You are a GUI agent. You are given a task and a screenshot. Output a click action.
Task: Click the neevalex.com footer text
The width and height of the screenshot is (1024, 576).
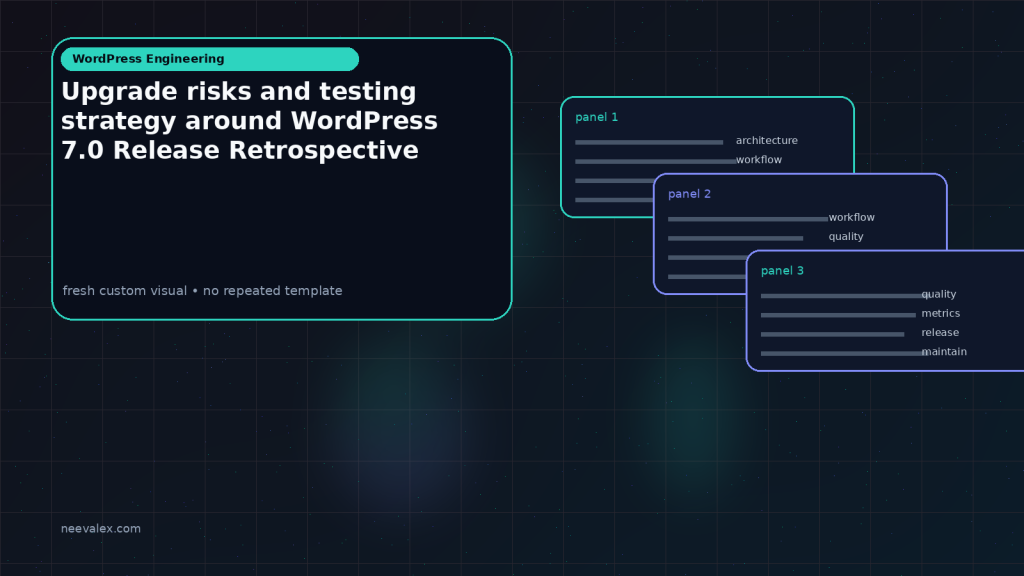[101, 528]
